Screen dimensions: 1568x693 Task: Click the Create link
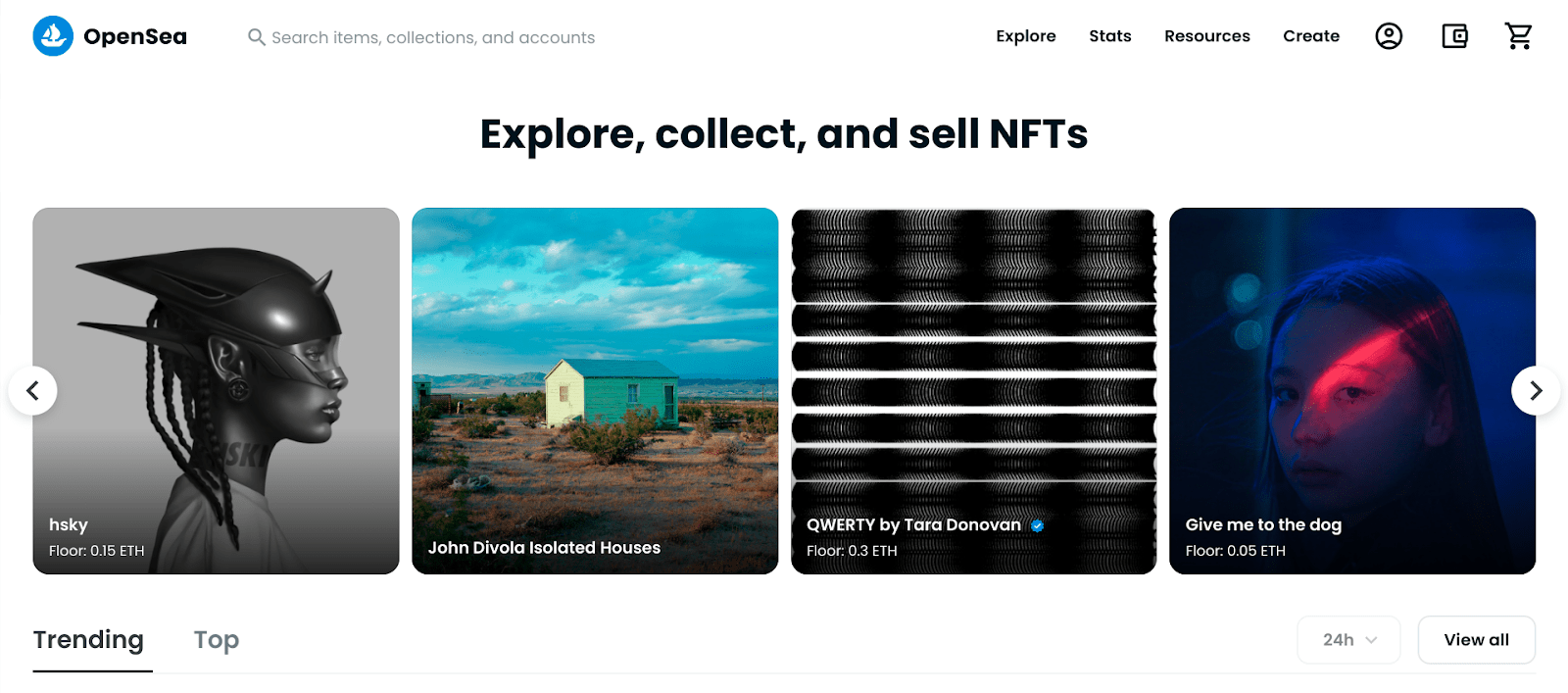click(1310, 36)
